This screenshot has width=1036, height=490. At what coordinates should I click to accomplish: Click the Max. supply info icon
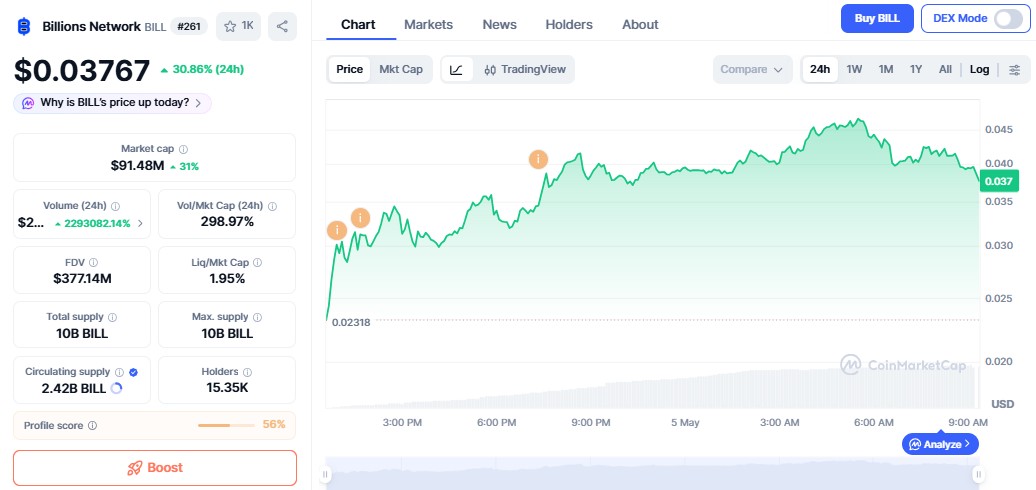coord(258,317)
